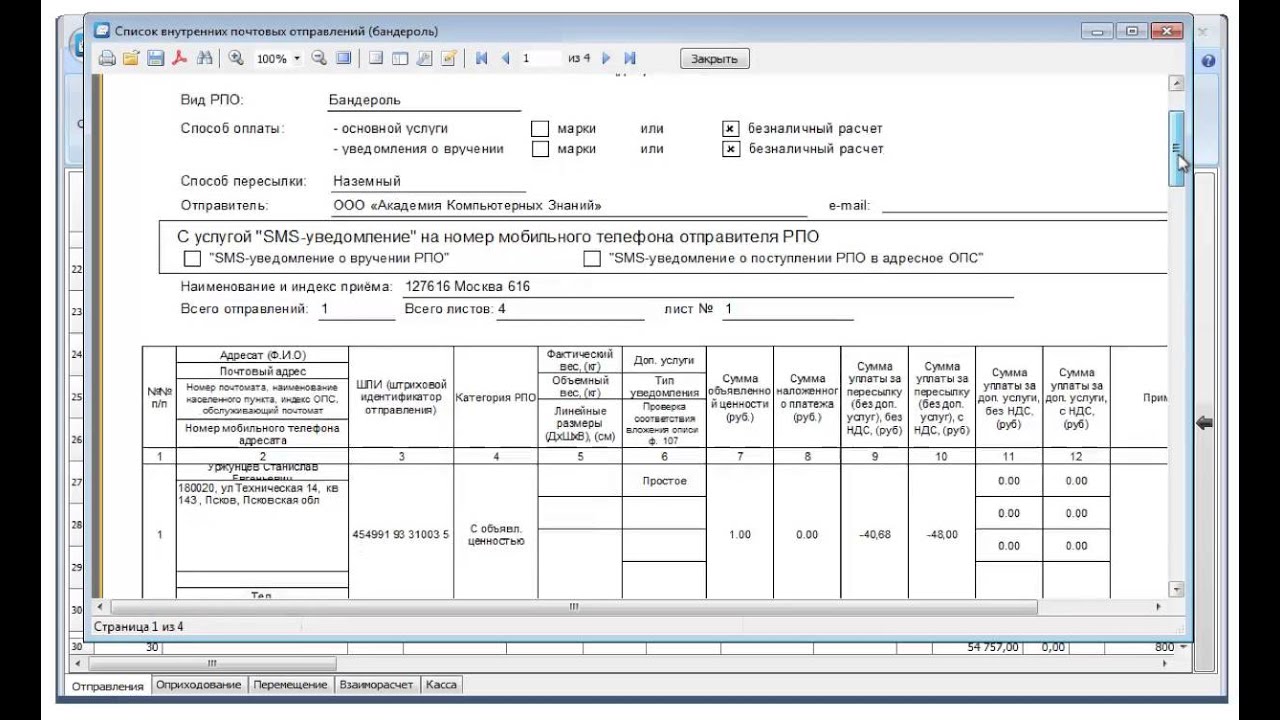Check марки box for уведомления о вручении

[540, 149]
